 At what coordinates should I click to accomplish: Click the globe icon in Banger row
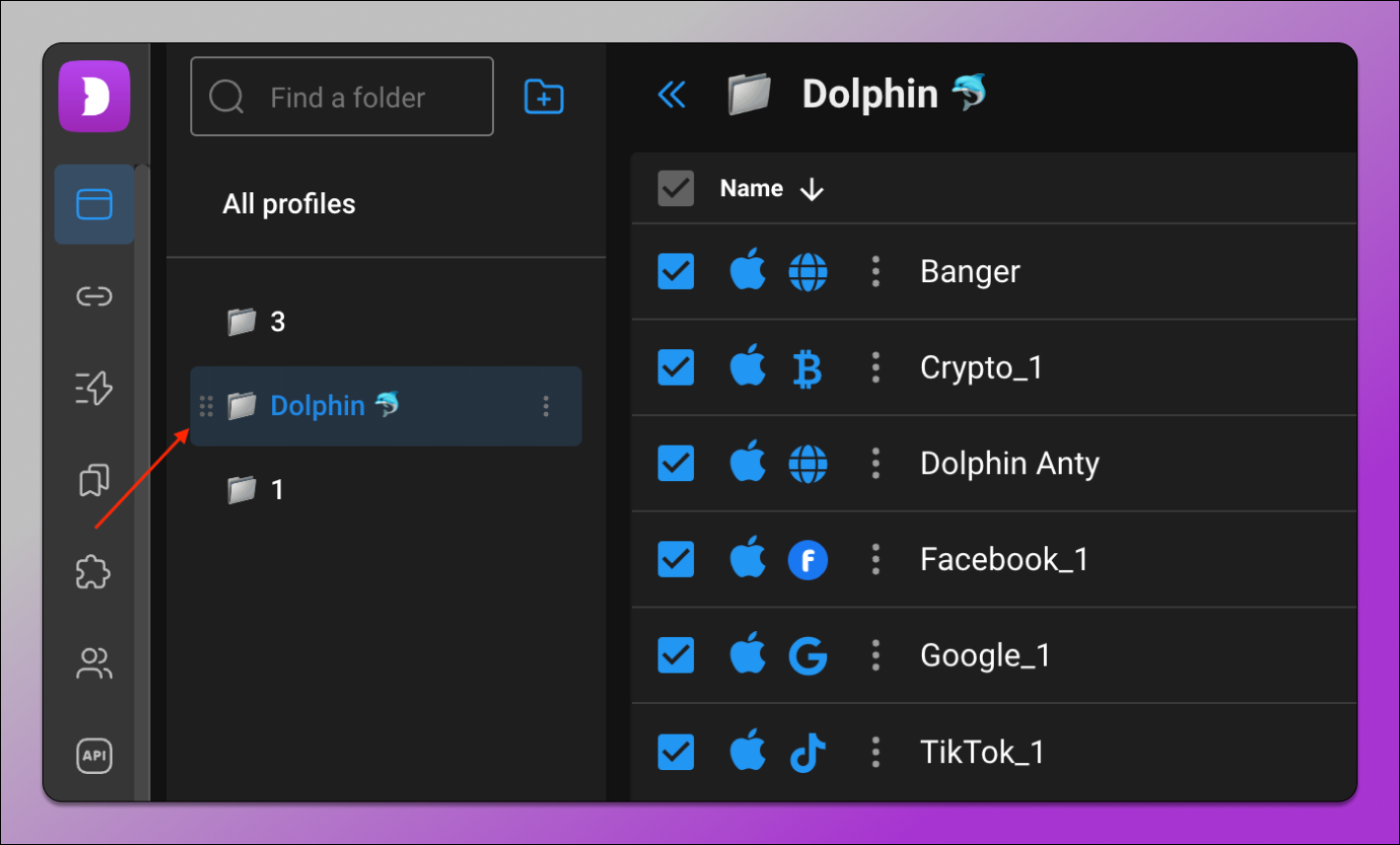[x=808, y=272]
